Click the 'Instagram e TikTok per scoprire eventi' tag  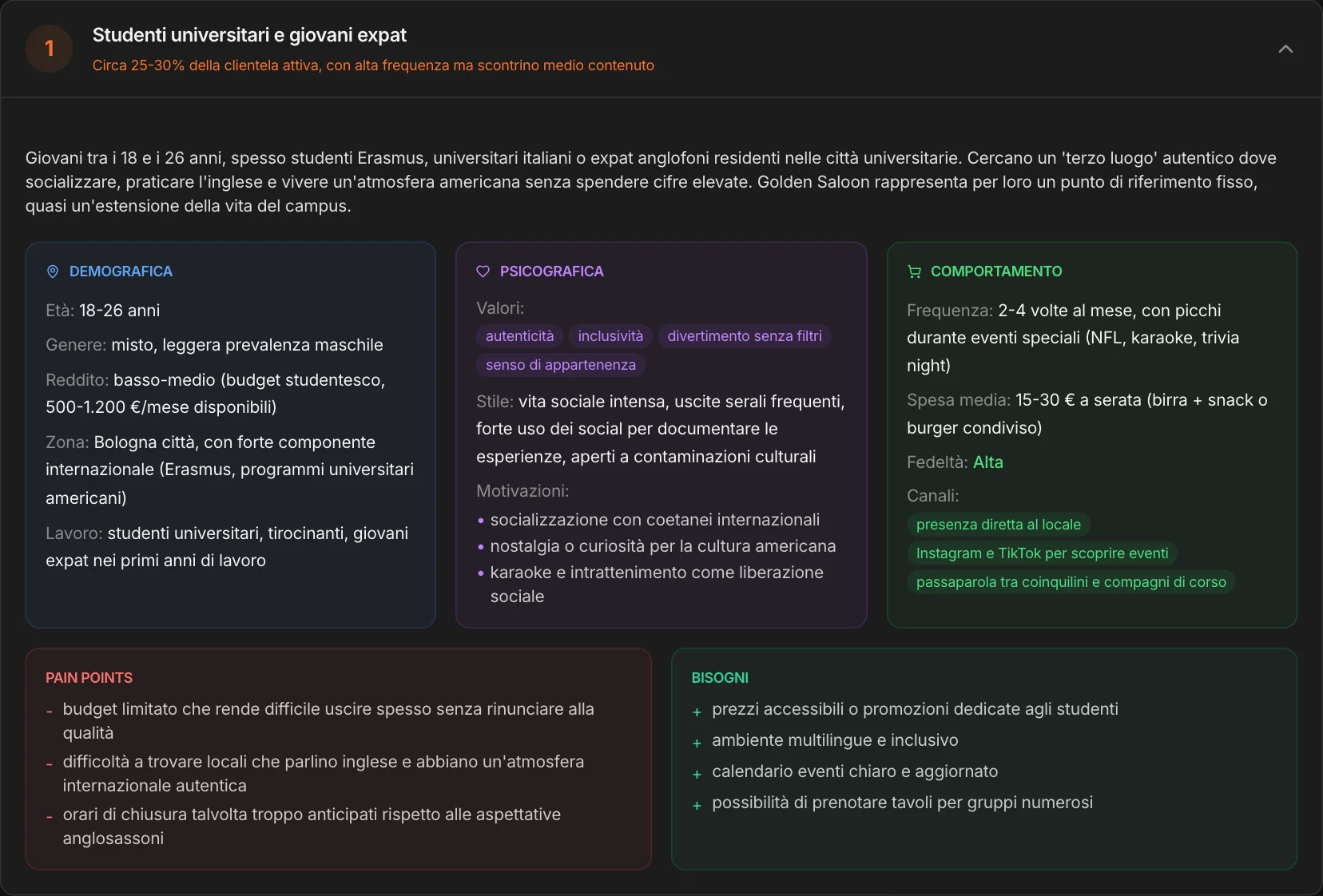click(1042, 553)
